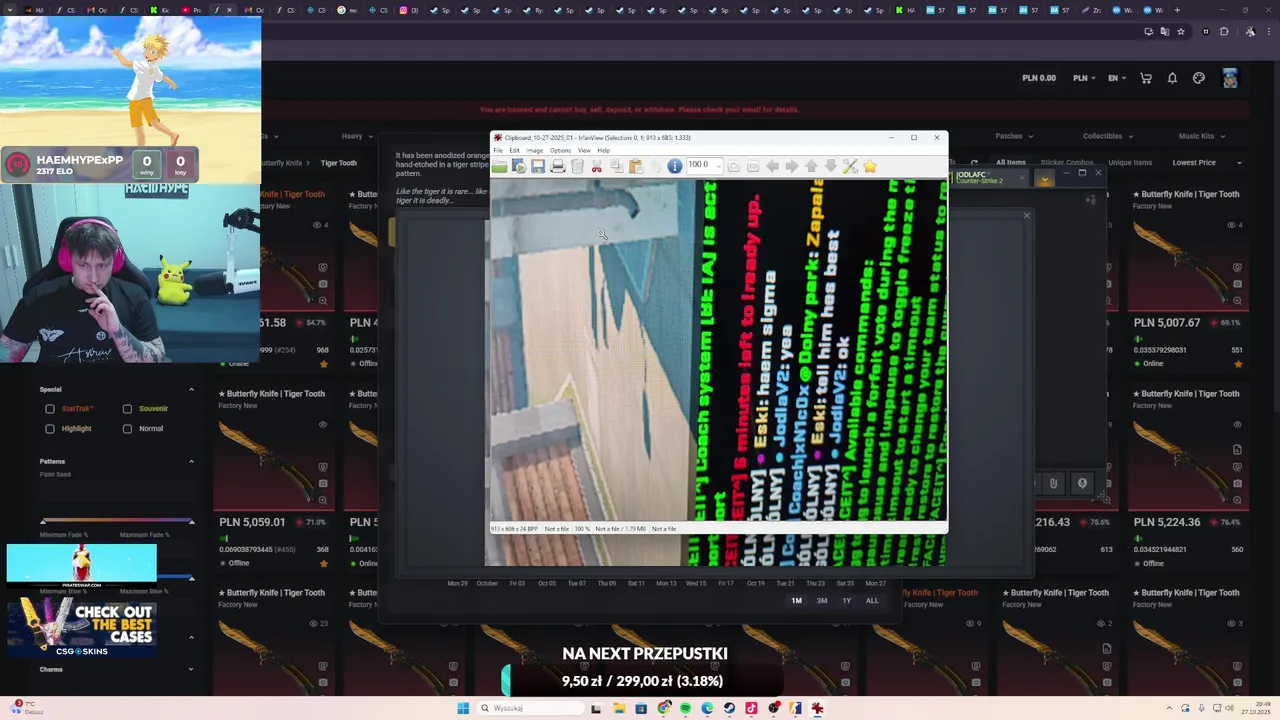Open IrfanView Help menu
The height and width of the screenshot is (720, 1280).
point(603,150)
